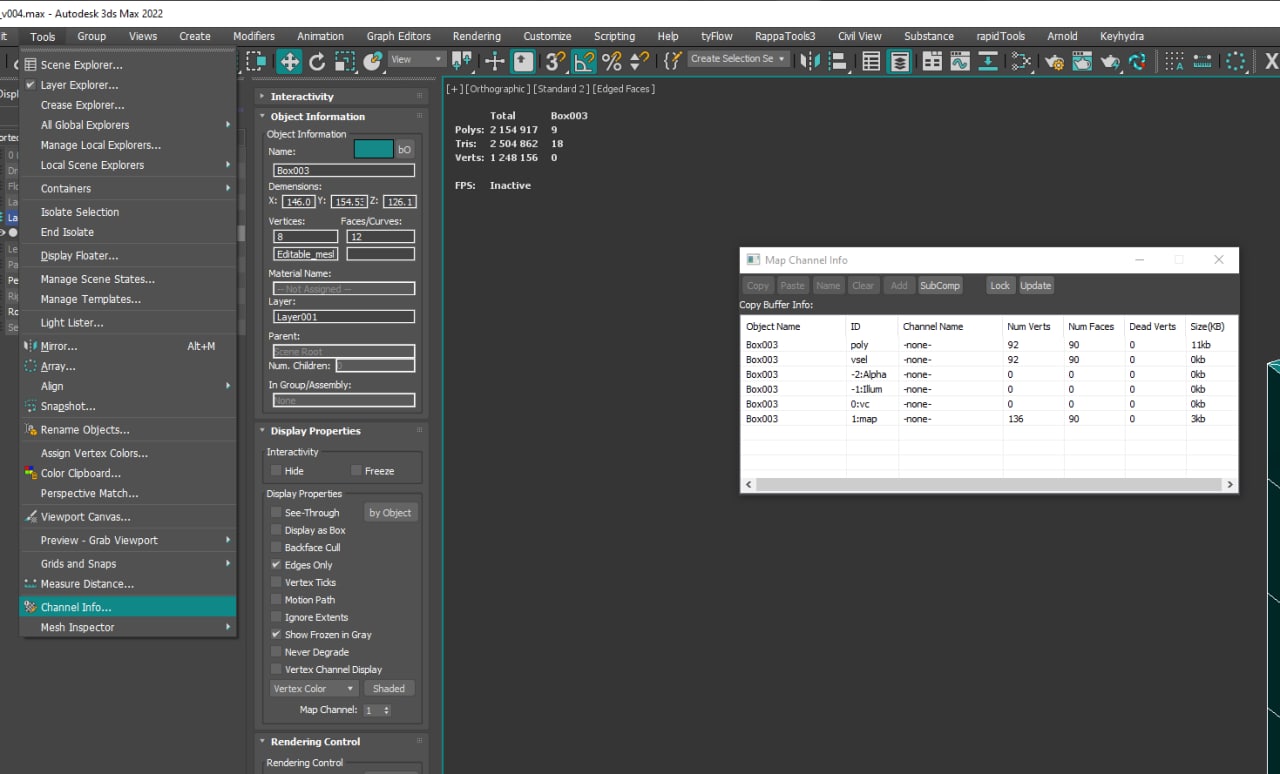Toggle the Angle Snap icon
Screen dimensions: 1280x774
coord(583,61)
